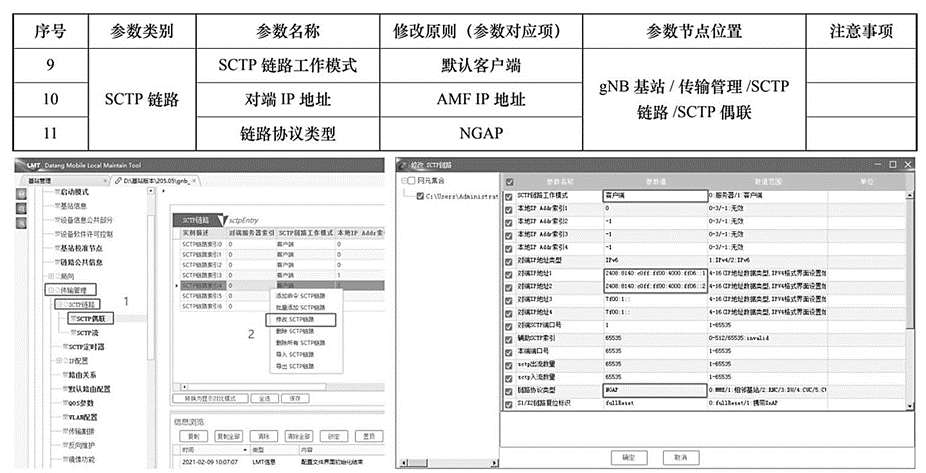926x473 pixels.
Task: Click the 全选 button below the table
Action: 264,399
